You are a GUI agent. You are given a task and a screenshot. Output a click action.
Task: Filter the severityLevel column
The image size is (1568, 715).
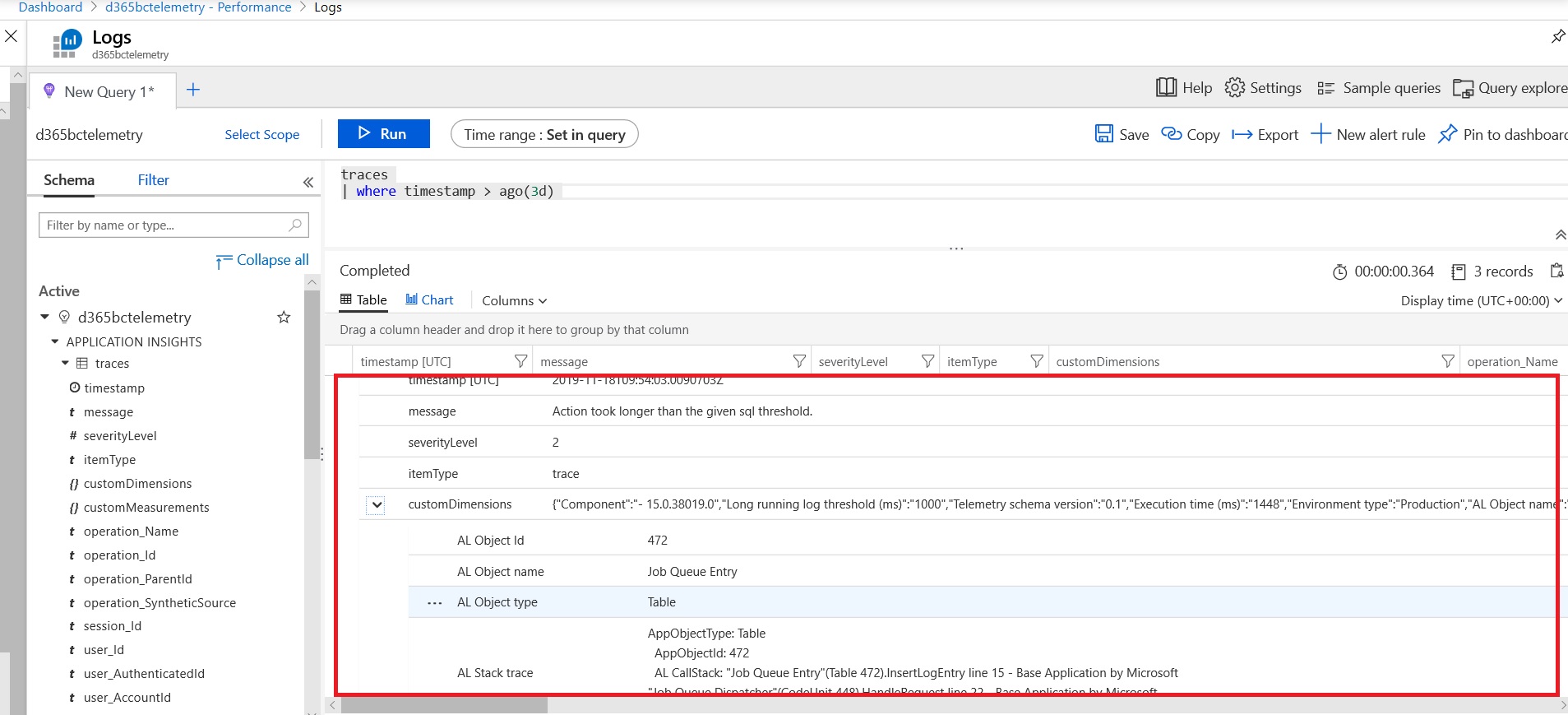point(927,361)
